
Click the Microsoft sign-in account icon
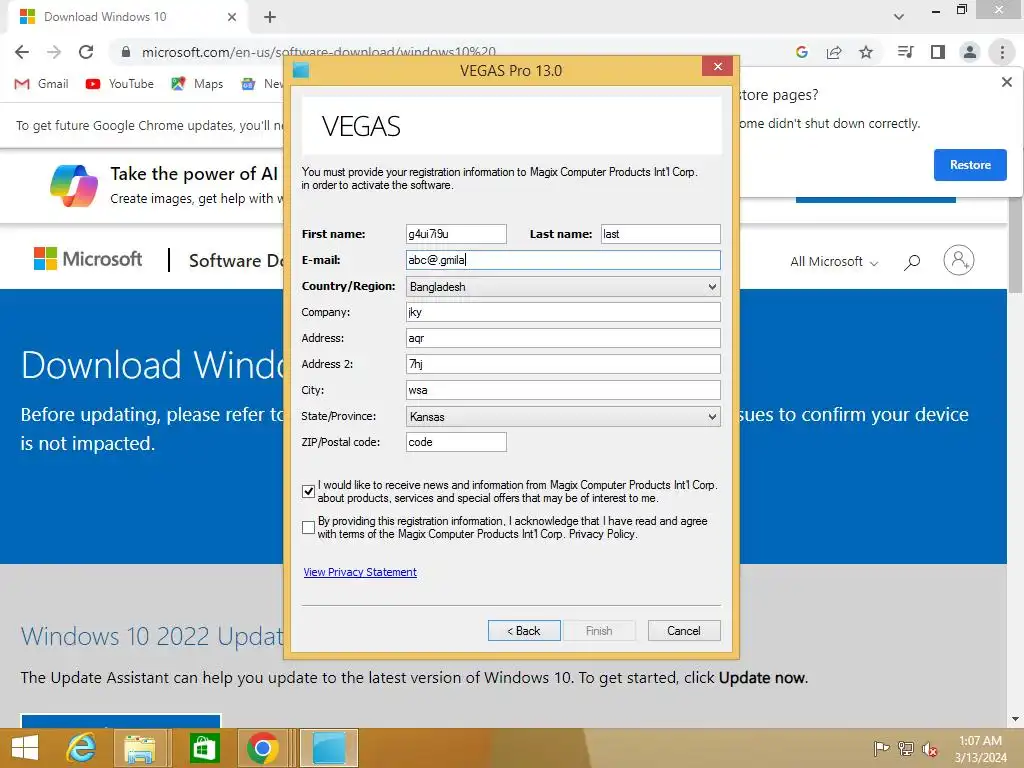click(958, 260)
